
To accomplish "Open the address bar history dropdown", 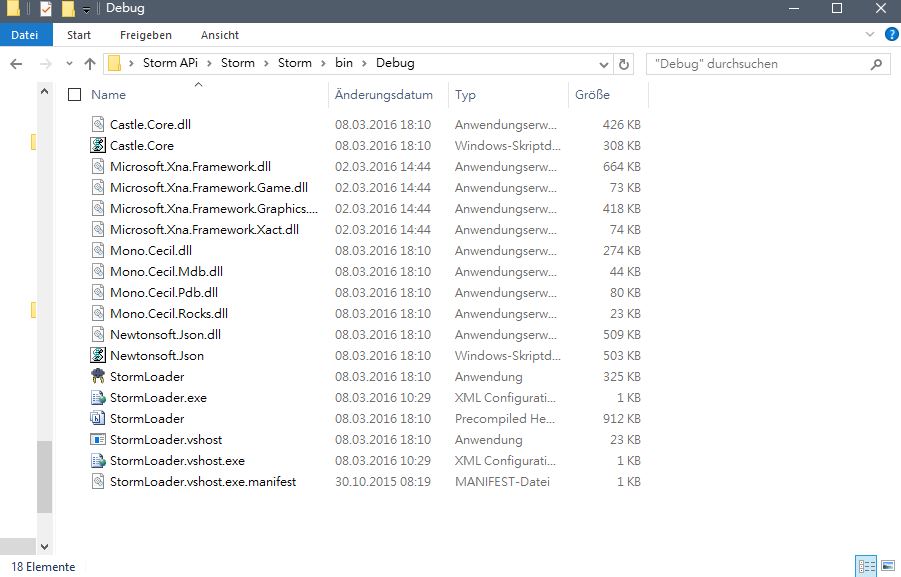I will (601, 63).
